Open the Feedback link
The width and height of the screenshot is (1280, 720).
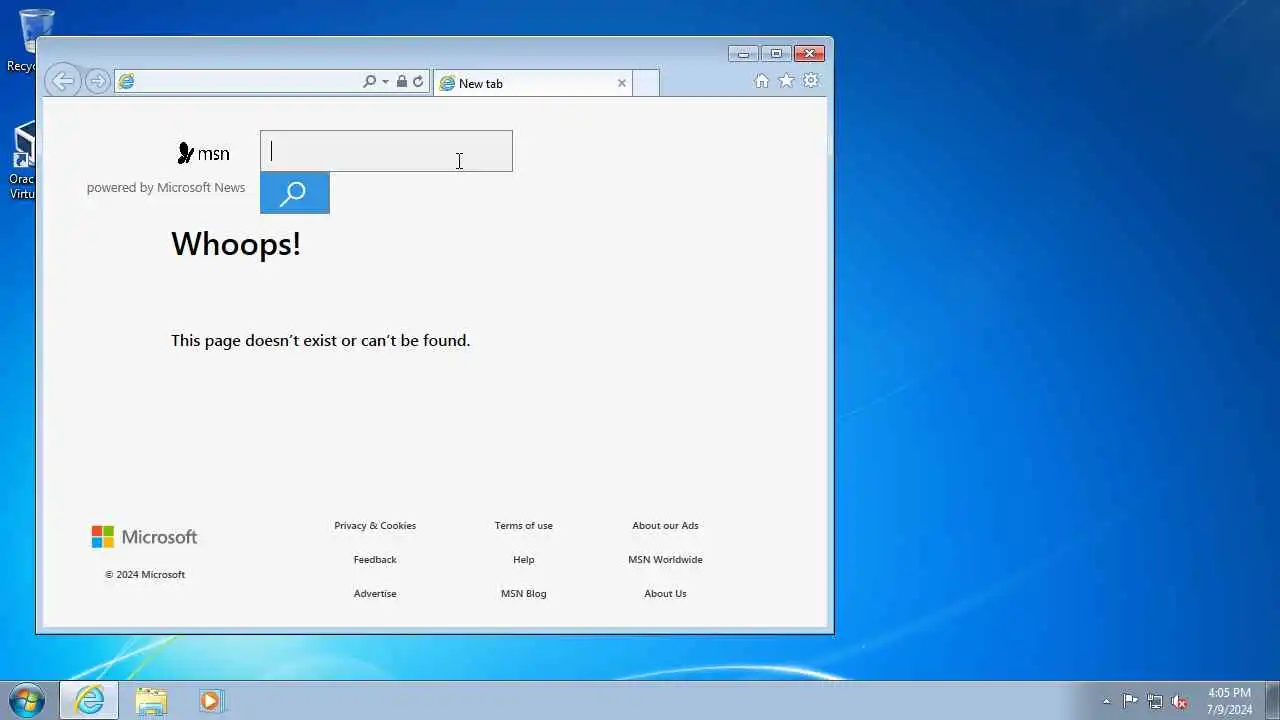[375, 559]
